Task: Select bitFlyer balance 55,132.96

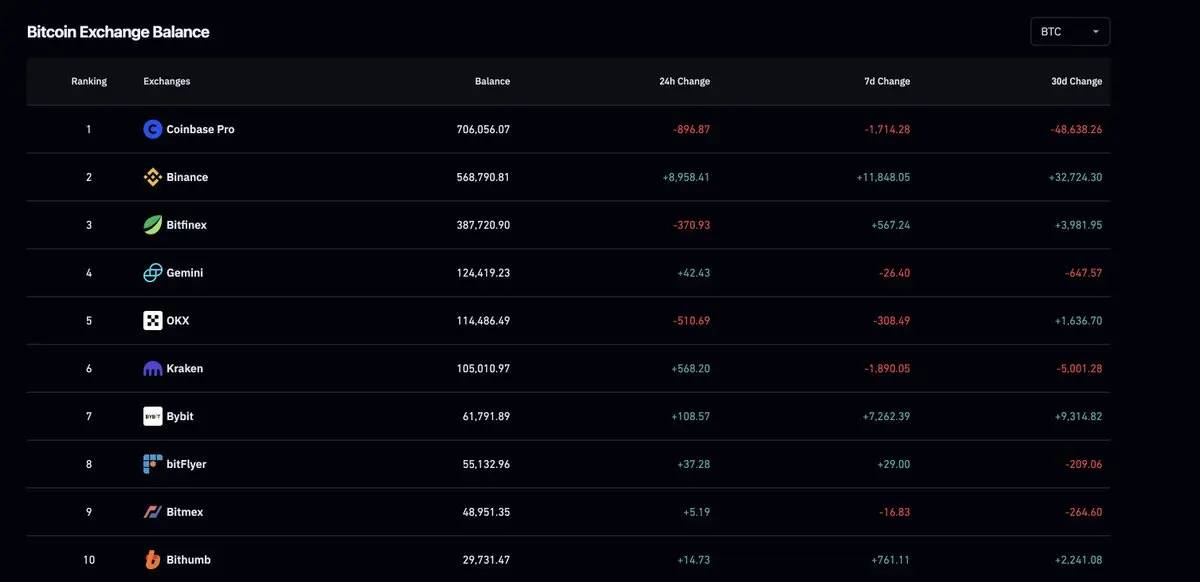Action: pyautogui.click(x=486, y=464)
